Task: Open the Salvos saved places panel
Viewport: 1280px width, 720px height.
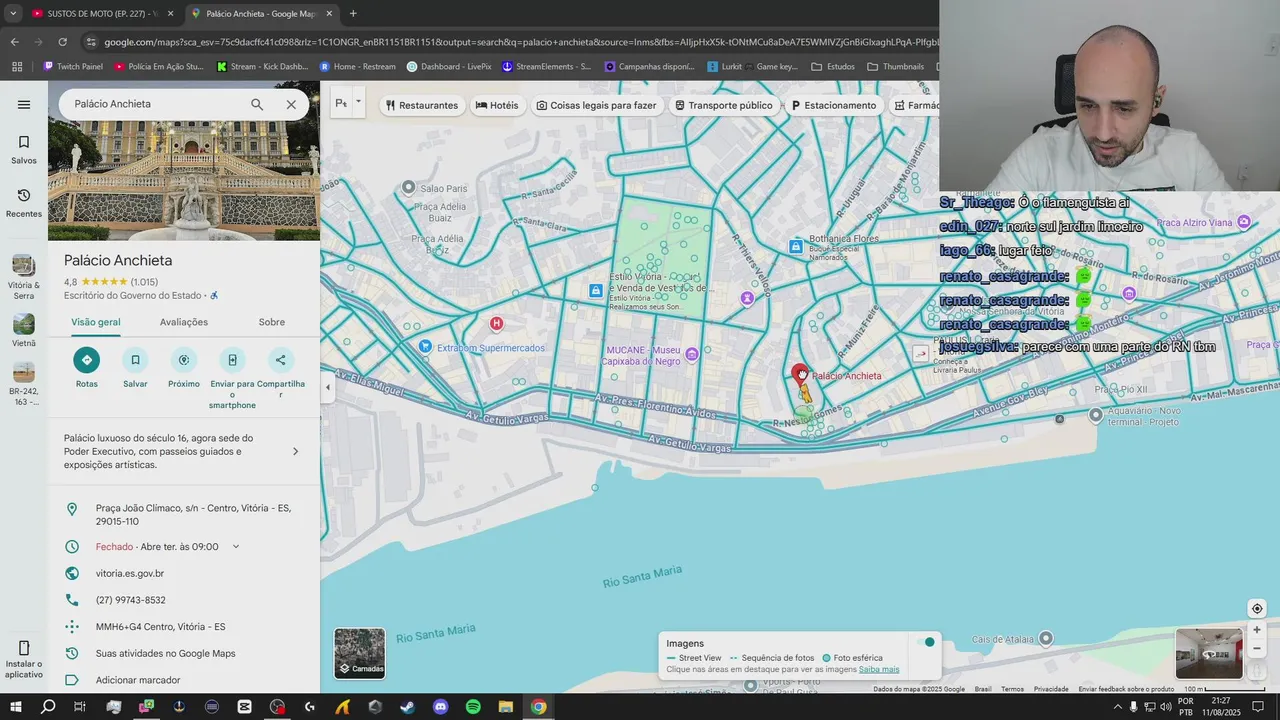Action: pyautogui.click(x=24, y=149)
